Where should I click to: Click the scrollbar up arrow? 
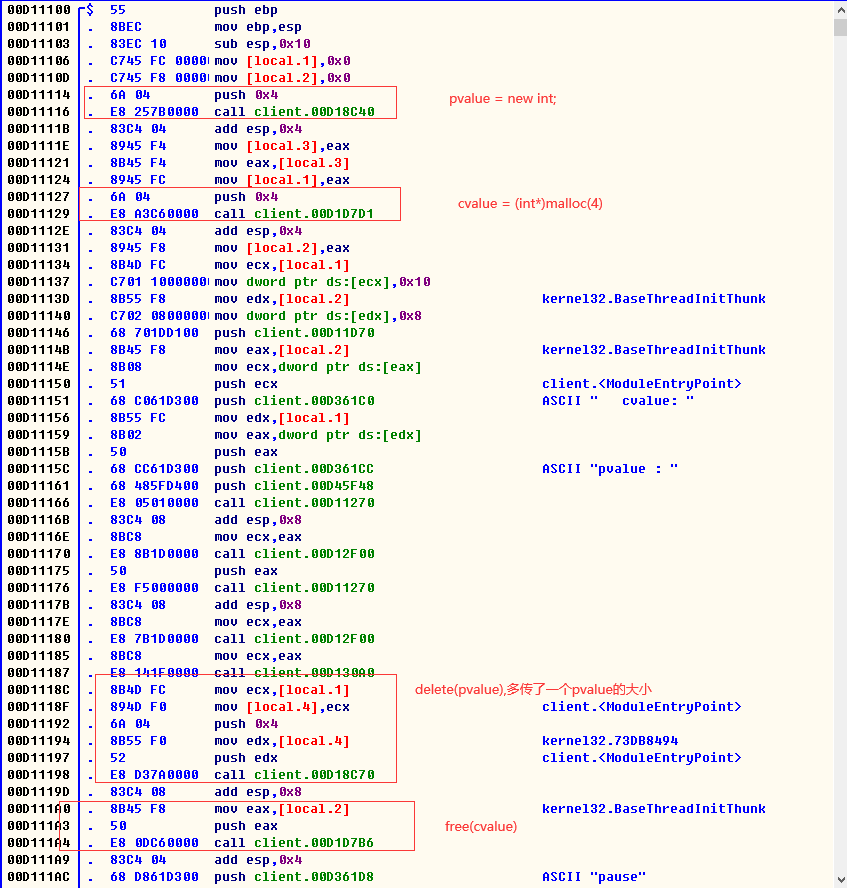tap(840, 10)
